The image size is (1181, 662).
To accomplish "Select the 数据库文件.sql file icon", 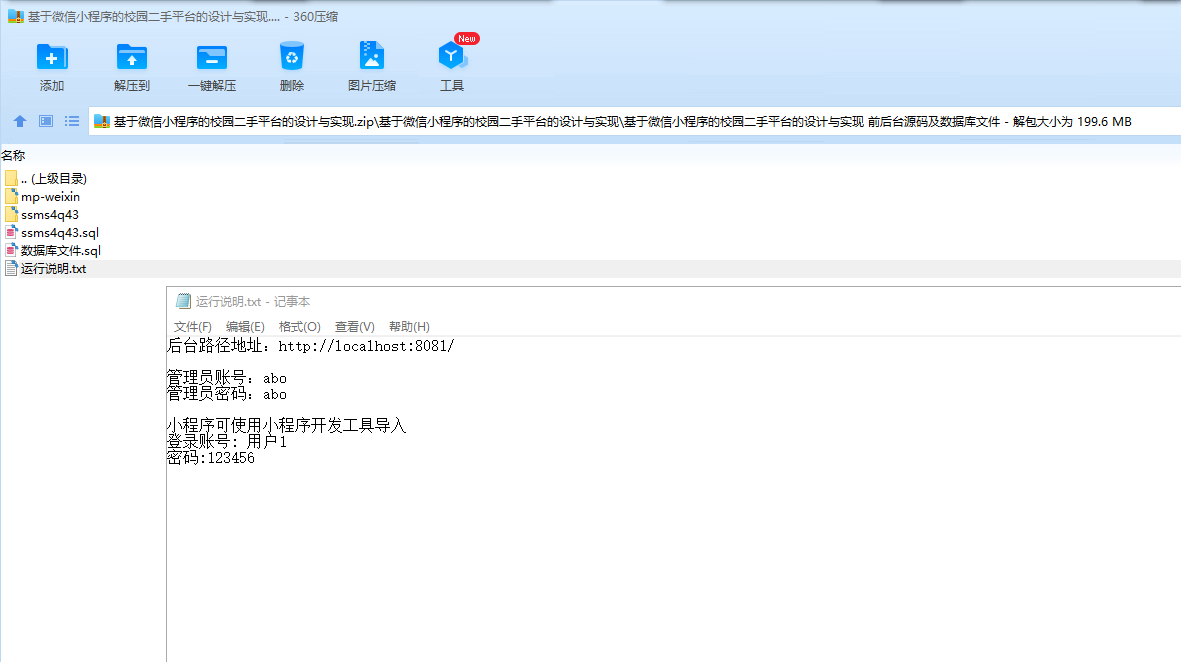I will [x=11, y=251].
